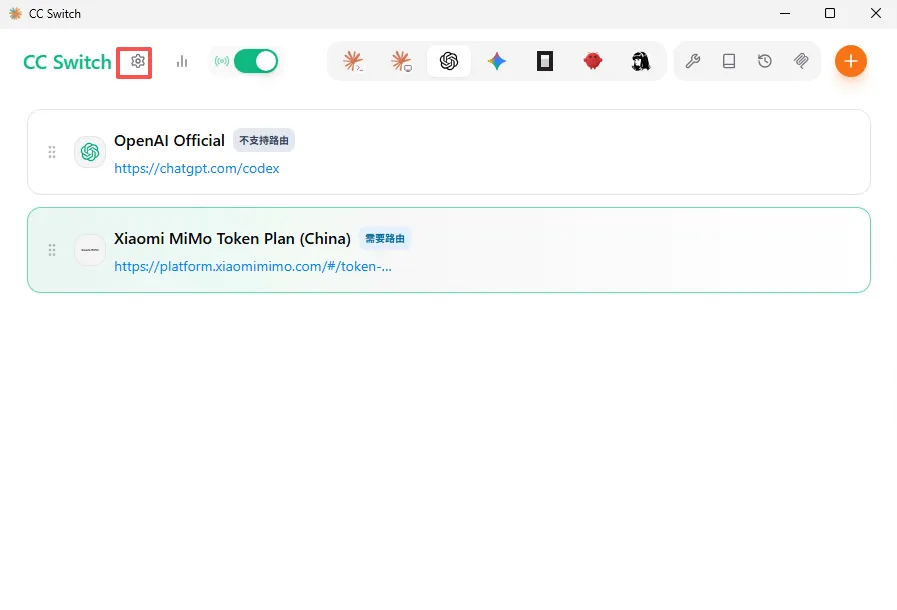Viewport: 897px width, 610px height.
Task: Switch to the Claude Code terminal app tab
Action: click(353, 61)
